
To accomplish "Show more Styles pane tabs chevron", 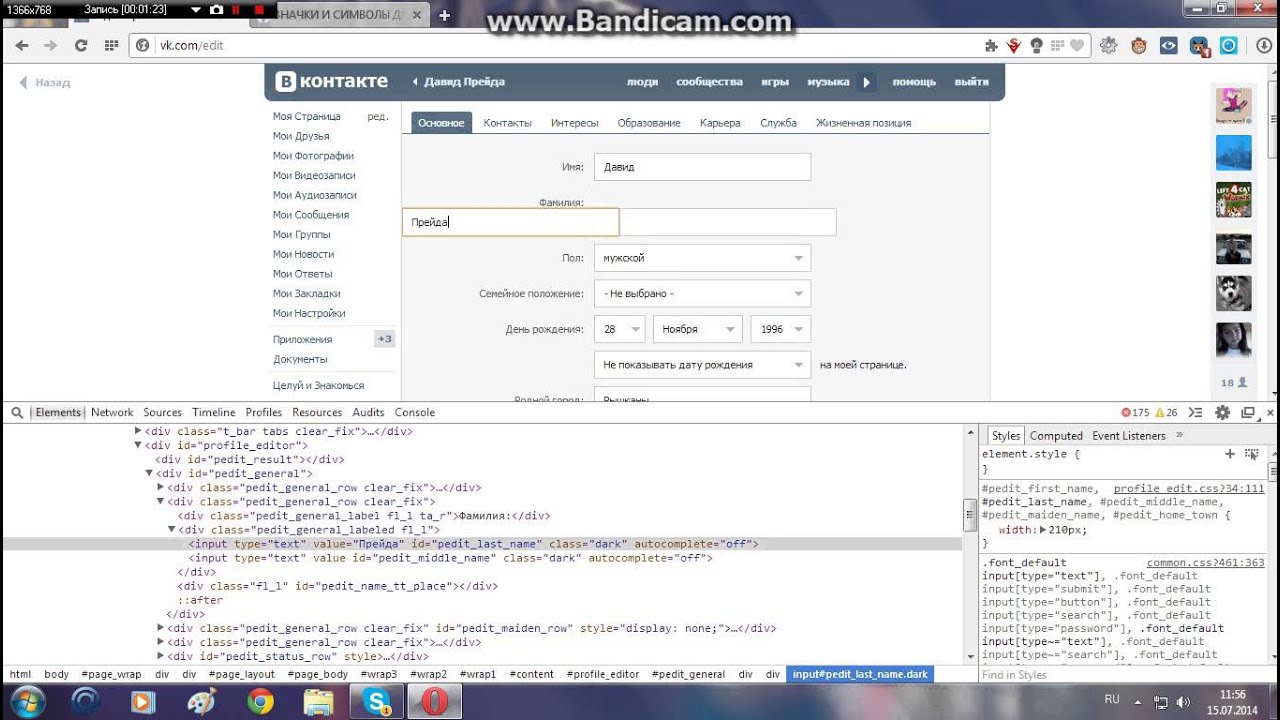I will click(1179, 435).
